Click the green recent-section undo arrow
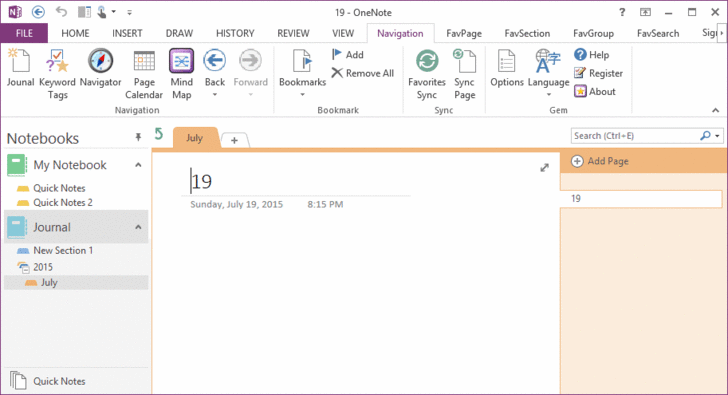The height and width of the screenshot is (395, 728). coord(159,134)
